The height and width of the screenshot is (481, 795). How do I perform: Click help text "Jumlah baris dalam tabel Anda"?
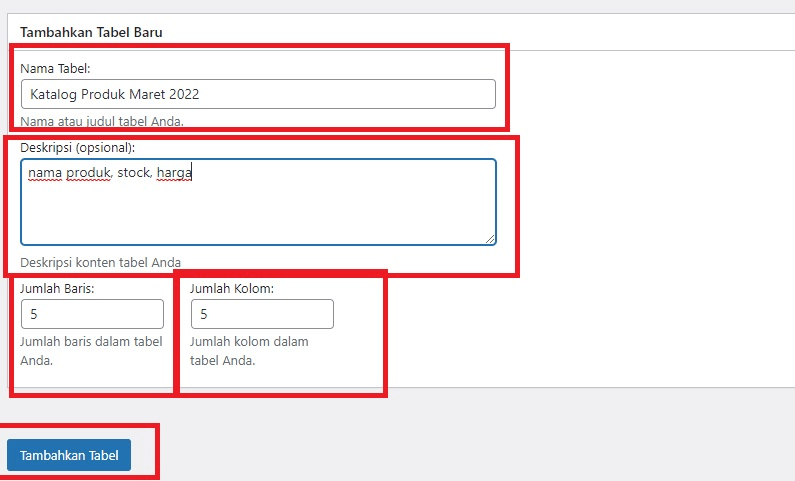[x=90, y=350]
